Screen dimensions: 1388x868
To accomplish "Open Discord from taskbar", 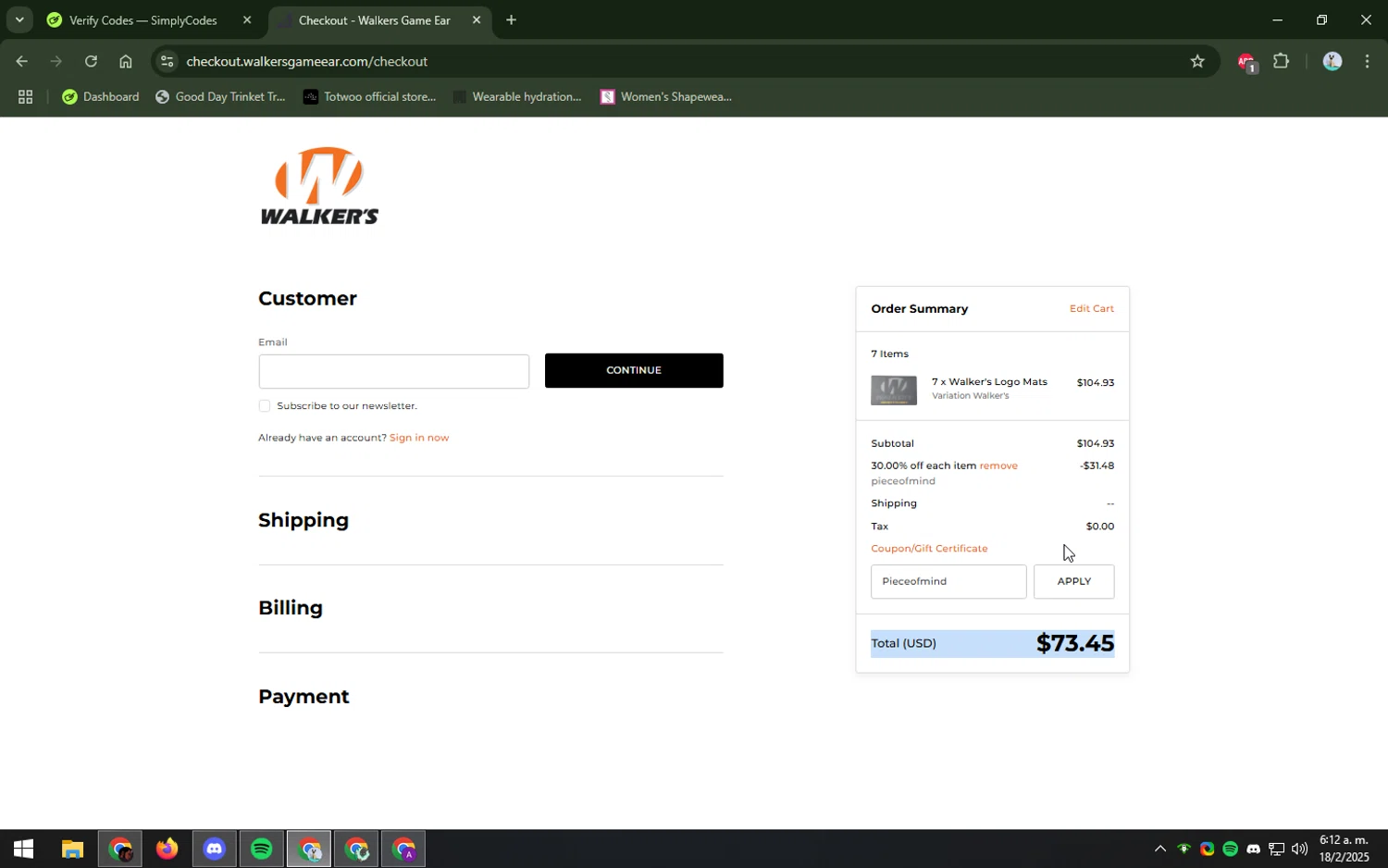I will (215, 849).
